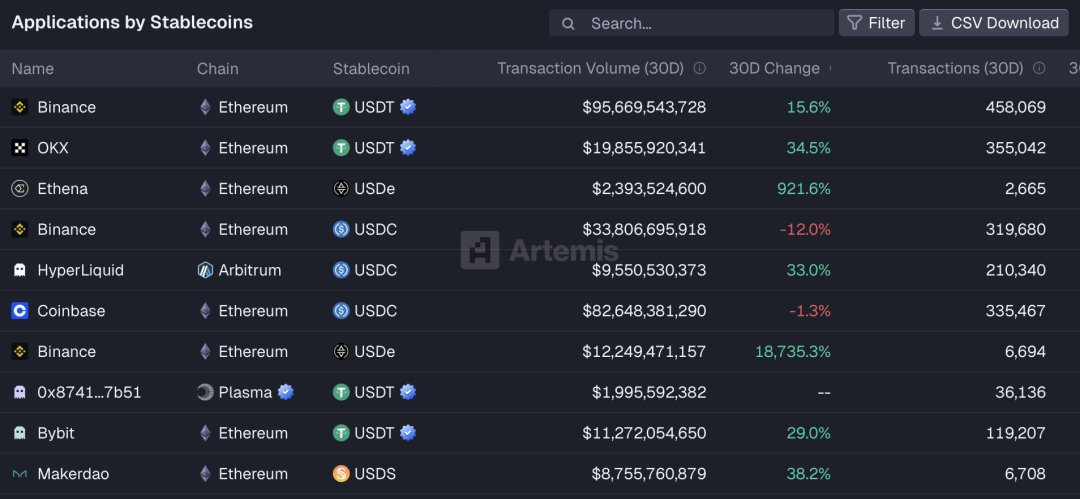
Task: Sort by the Stablecoin column header
Action: pos(371,69)
